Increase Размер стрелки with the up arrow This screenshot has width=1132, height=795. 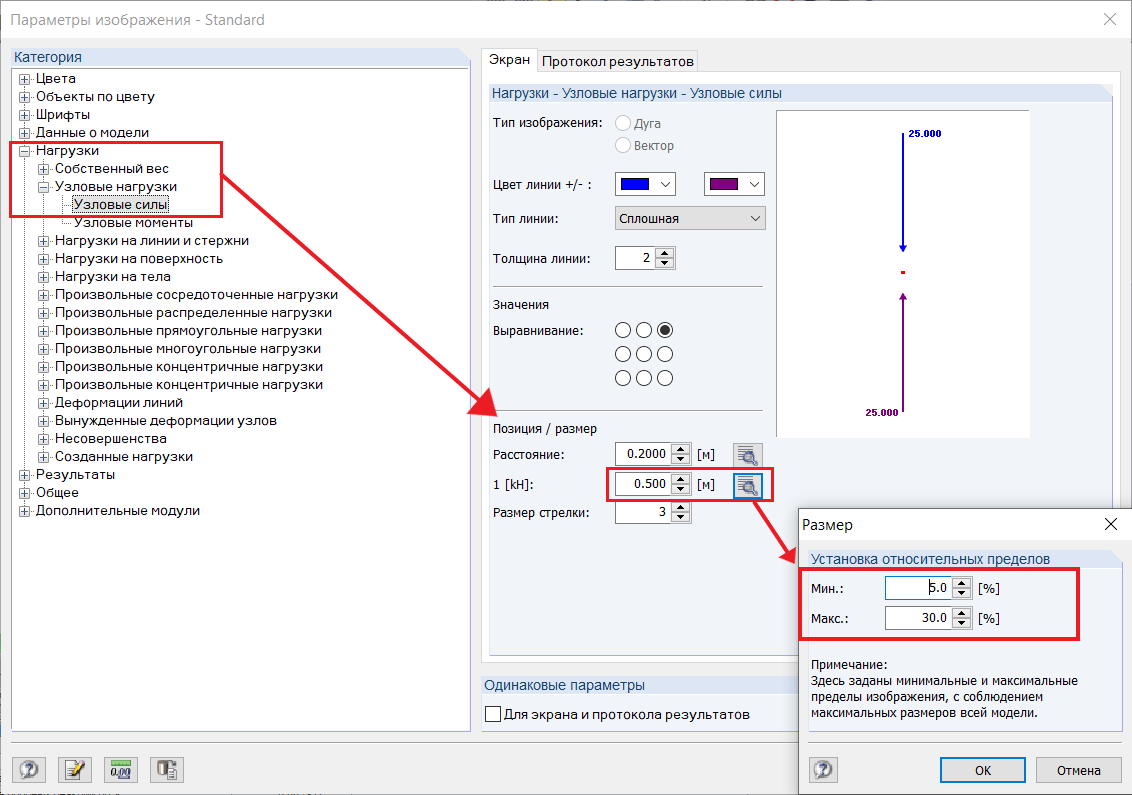coord(680,508)
